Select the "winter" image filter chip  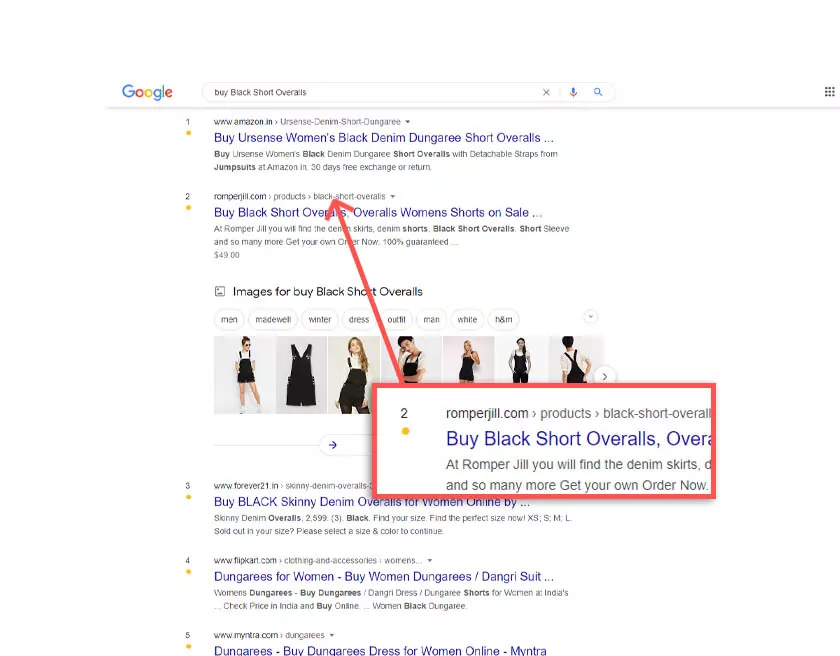point(320,320)
